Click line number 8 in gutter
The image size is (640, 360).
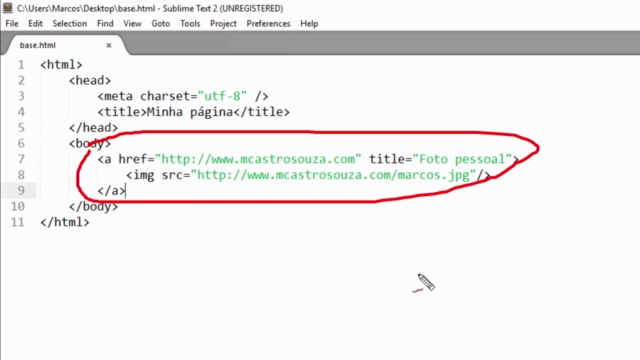coord(21,175)
